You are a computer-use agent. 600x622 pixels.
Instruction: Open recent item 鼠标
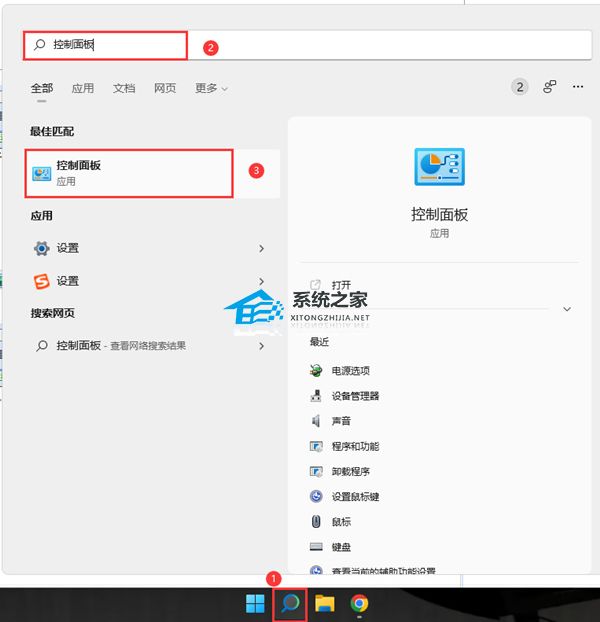(x=341, y=522)
